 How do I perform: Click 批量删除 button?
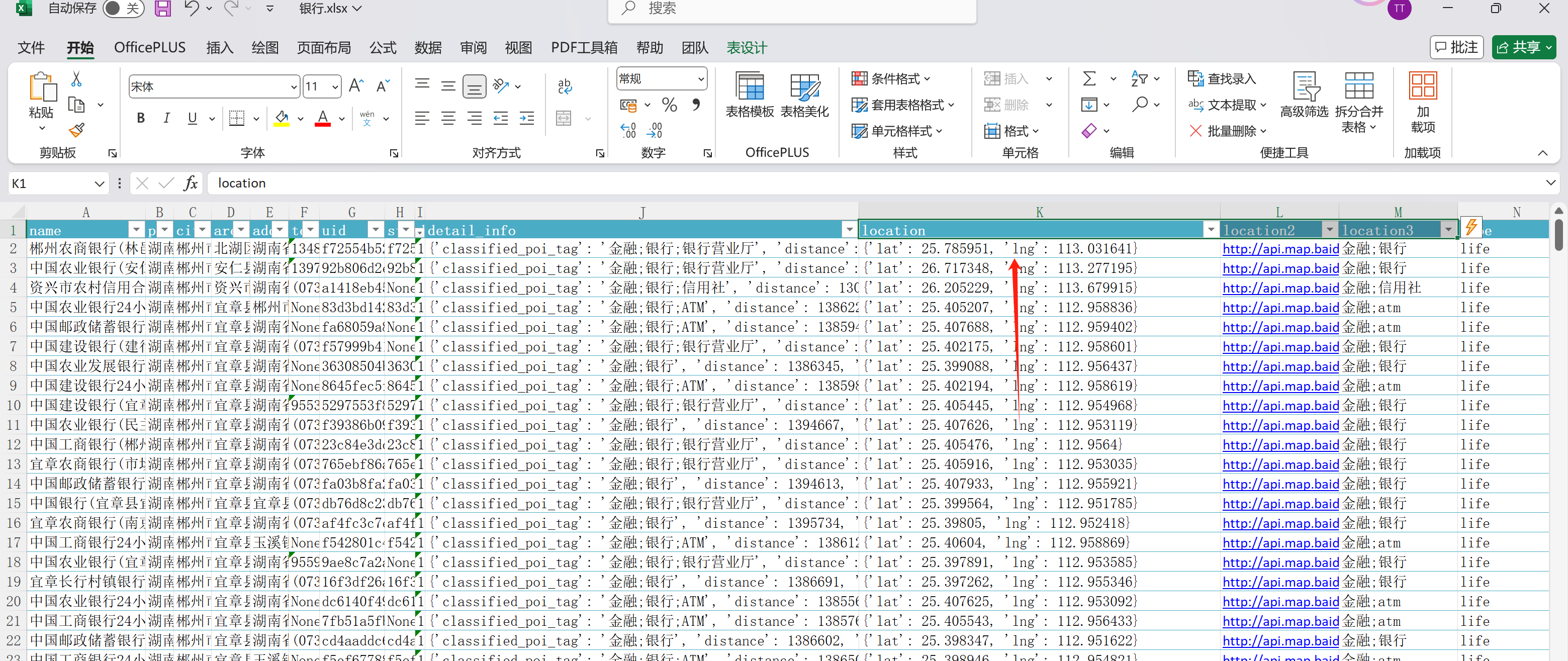pyautogui.click(x=1228, y=130)
